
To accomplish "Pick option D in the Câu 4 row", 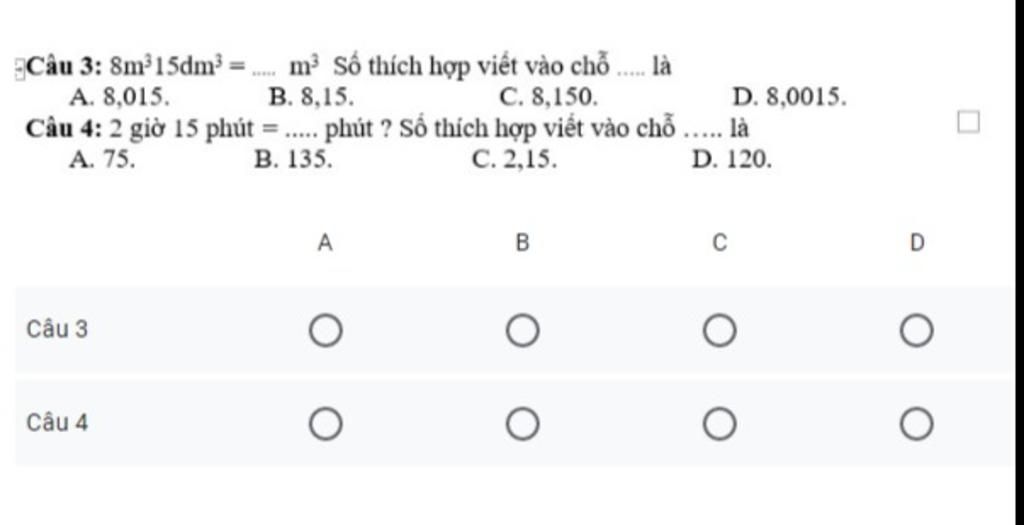I will (x=916, y=425).
